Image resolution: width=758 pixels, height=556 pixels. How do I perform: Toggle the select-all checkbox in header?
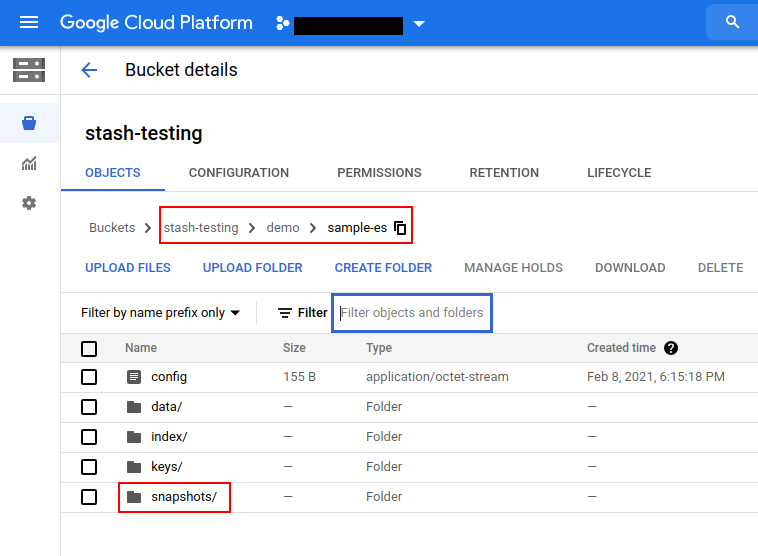point(89,348)
